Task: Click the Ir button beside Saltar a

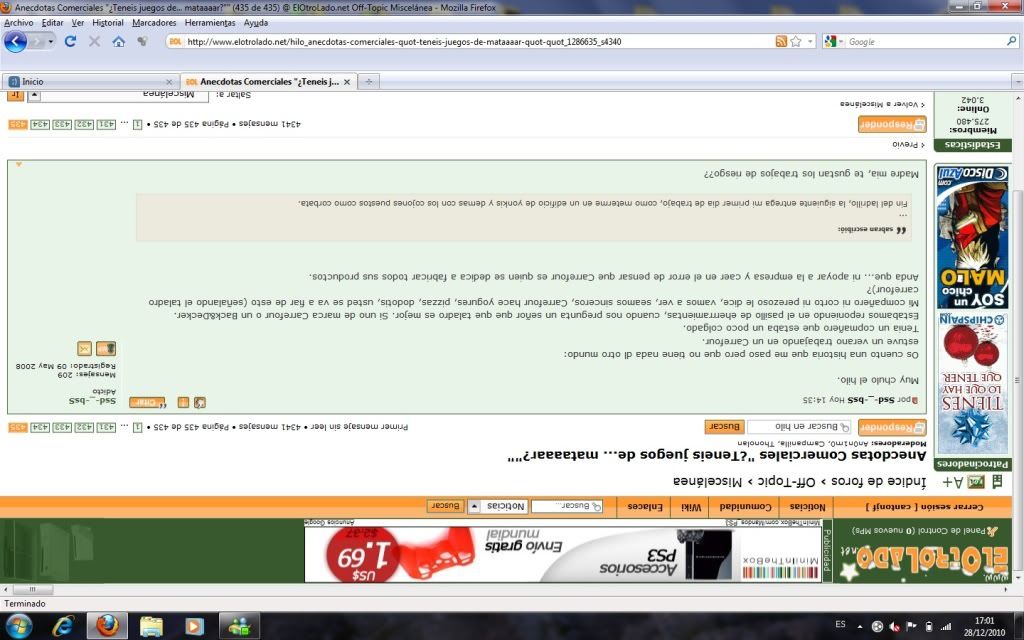Action: [16, 95]
